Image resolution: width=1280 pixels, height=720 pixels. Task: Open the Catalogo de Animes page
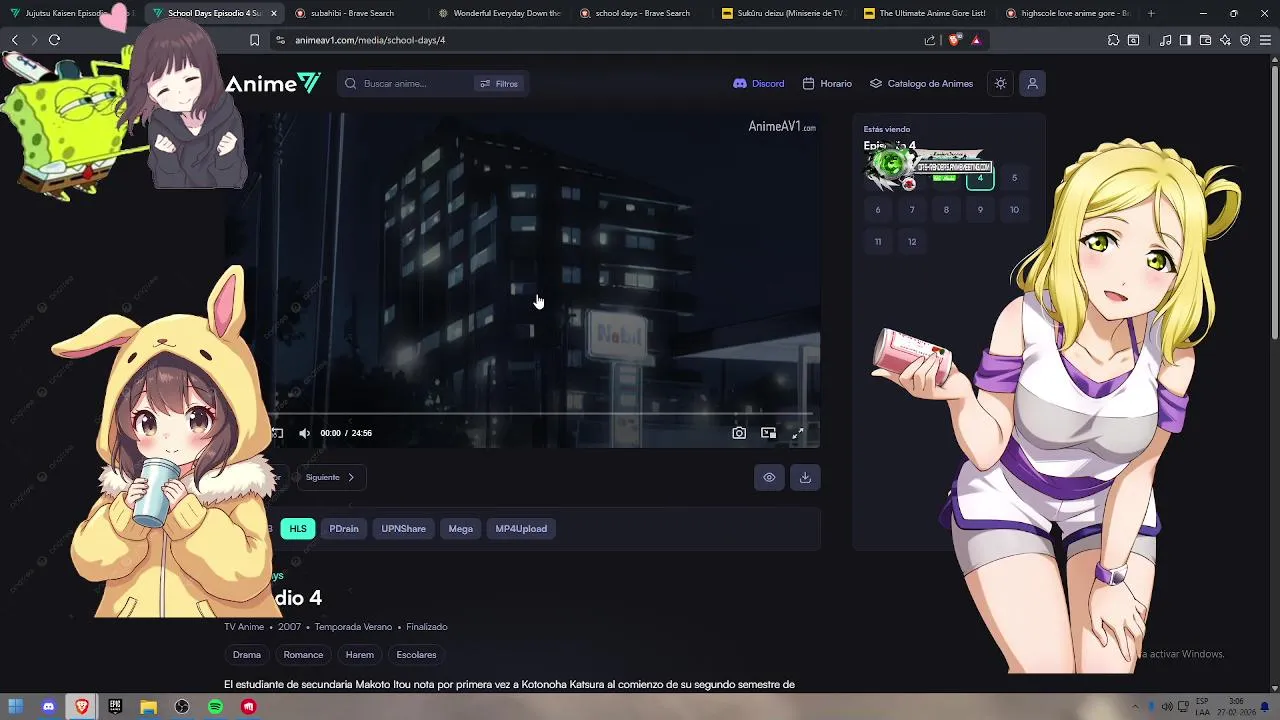[x=921, y=84]
